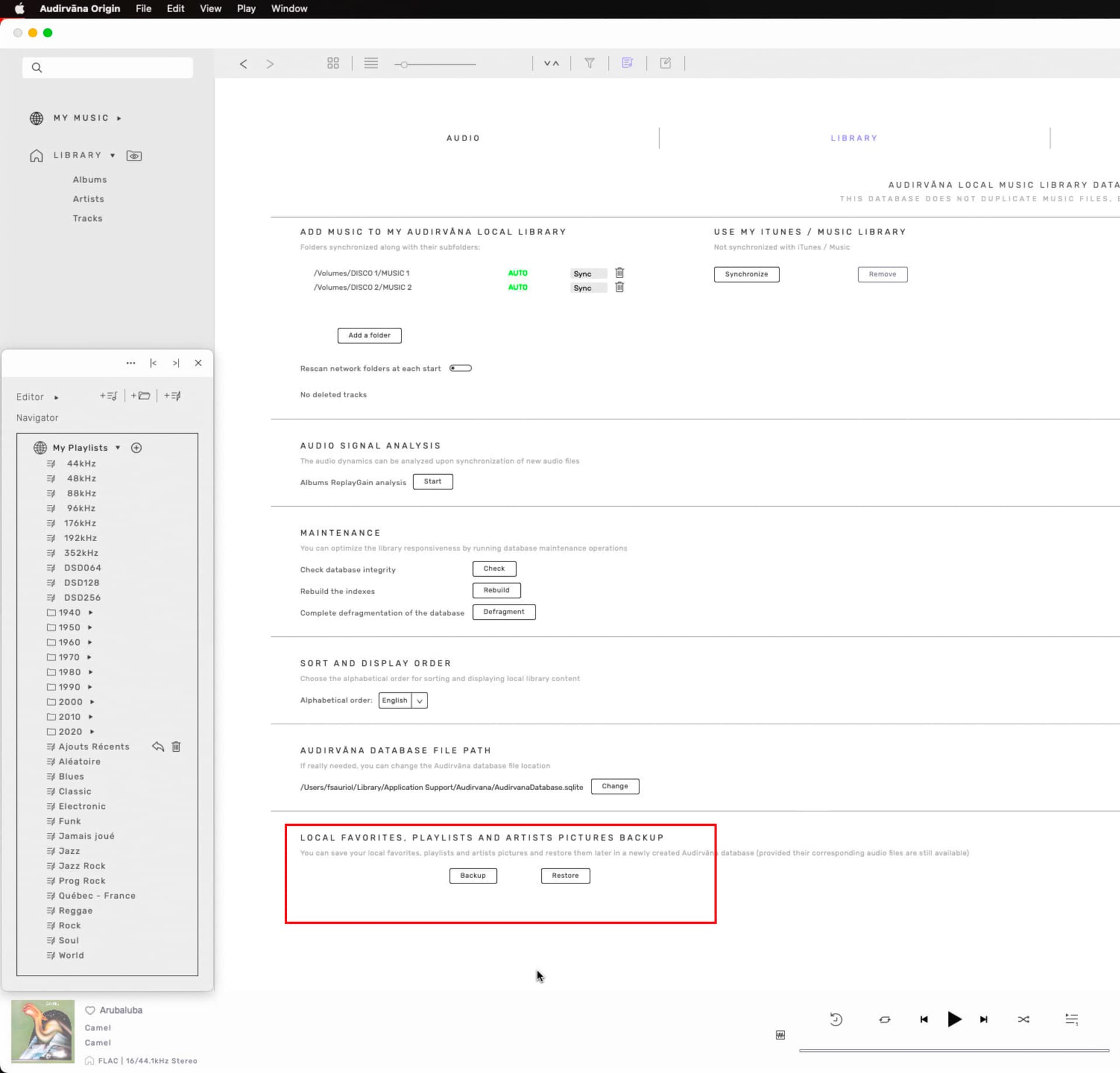Open the play queue icon
The image size is (1120, 1073).
(1072, 1019)
